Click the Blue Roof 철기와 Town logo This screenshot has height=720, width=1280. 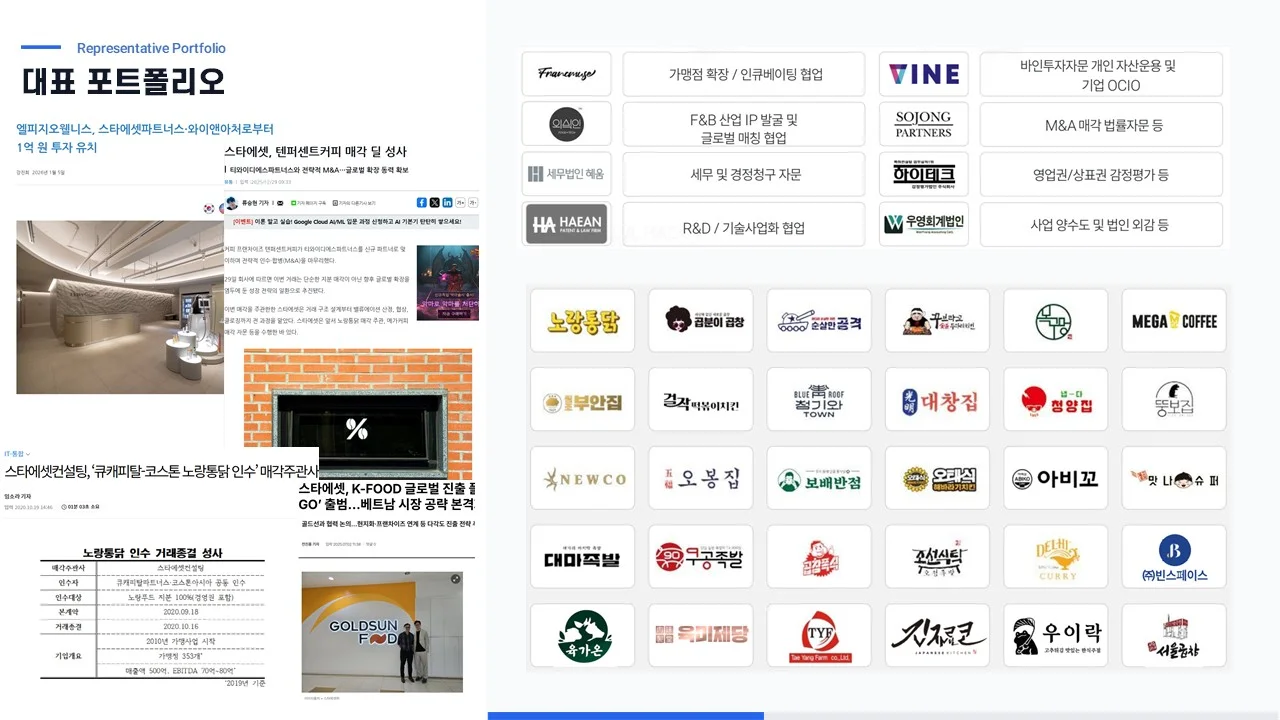pyautogui.click(x=819, y=399)
